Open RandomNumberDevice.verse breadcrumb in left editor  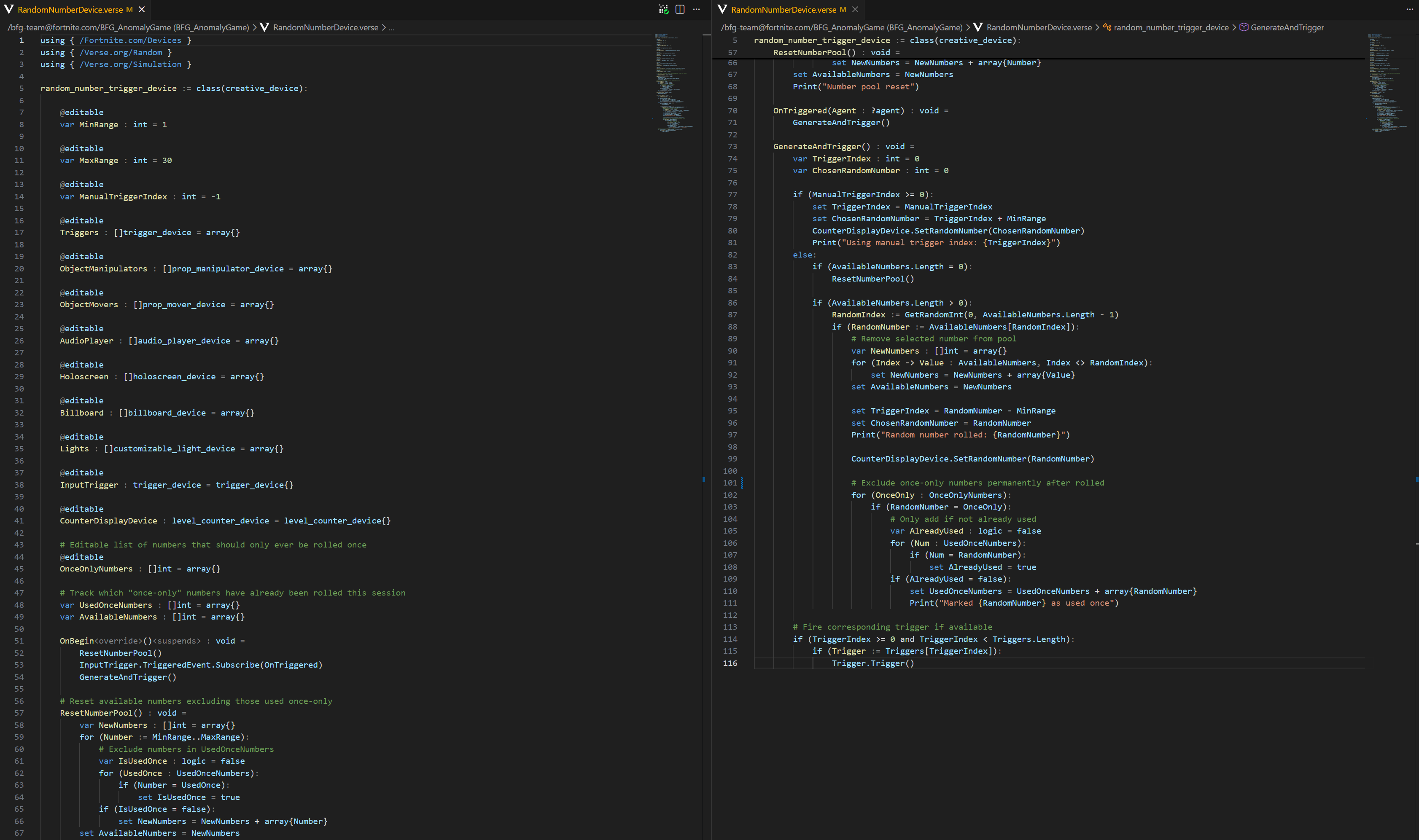tap(325, 27)
